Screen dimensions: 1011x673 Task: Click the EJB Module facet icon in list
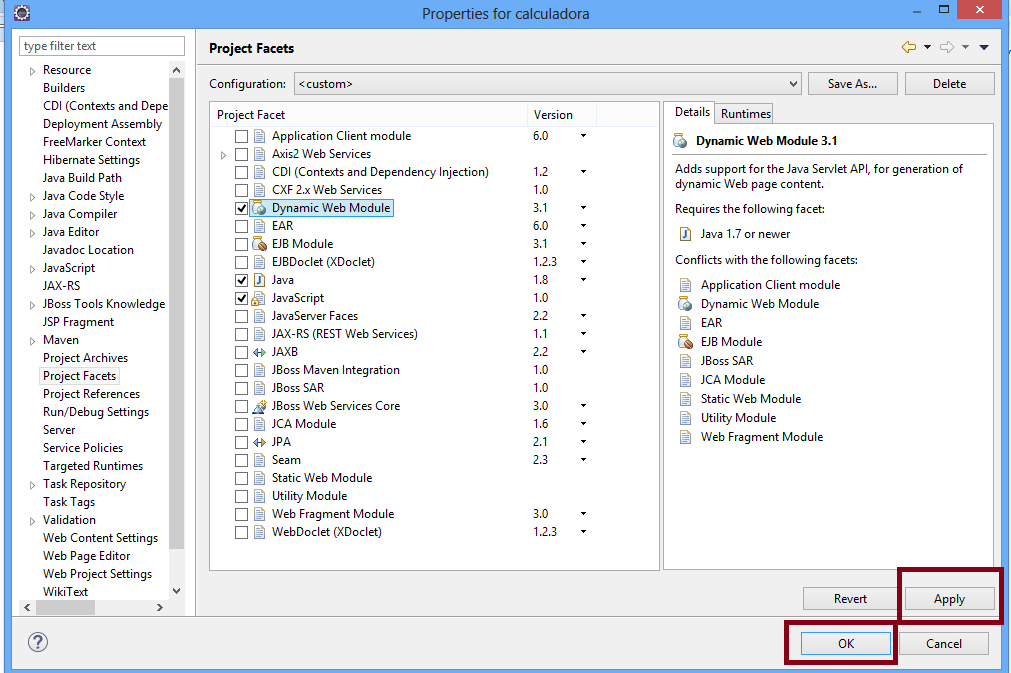[x=259, y=244]
